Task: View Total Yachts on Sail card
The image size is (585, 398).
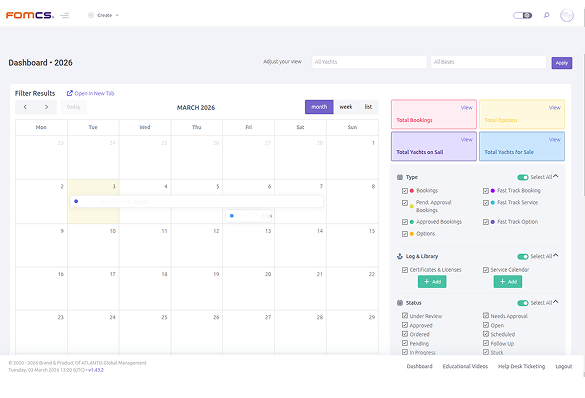Action: coord(466,140)
